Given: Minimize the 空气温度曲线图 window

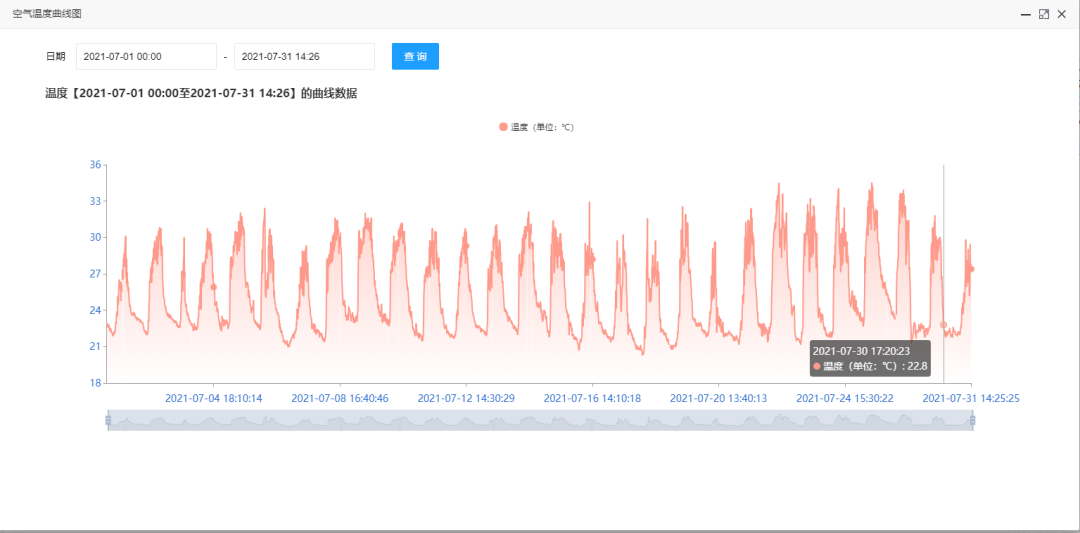Looking at the screenshot, I should point(1026,14).
